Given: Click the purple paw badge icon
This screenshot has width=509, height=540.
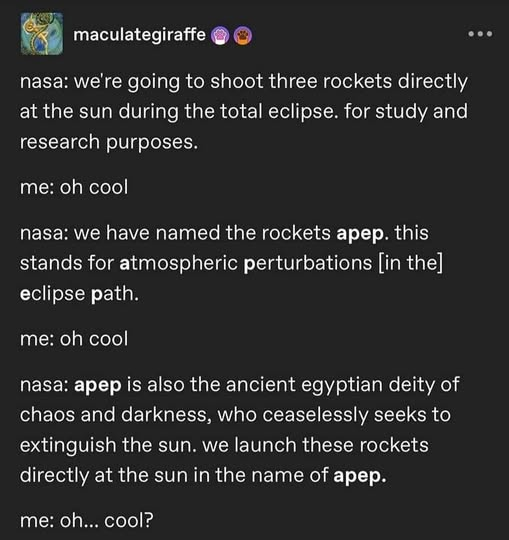Looking at the screenshot, I should click(220, 35).
